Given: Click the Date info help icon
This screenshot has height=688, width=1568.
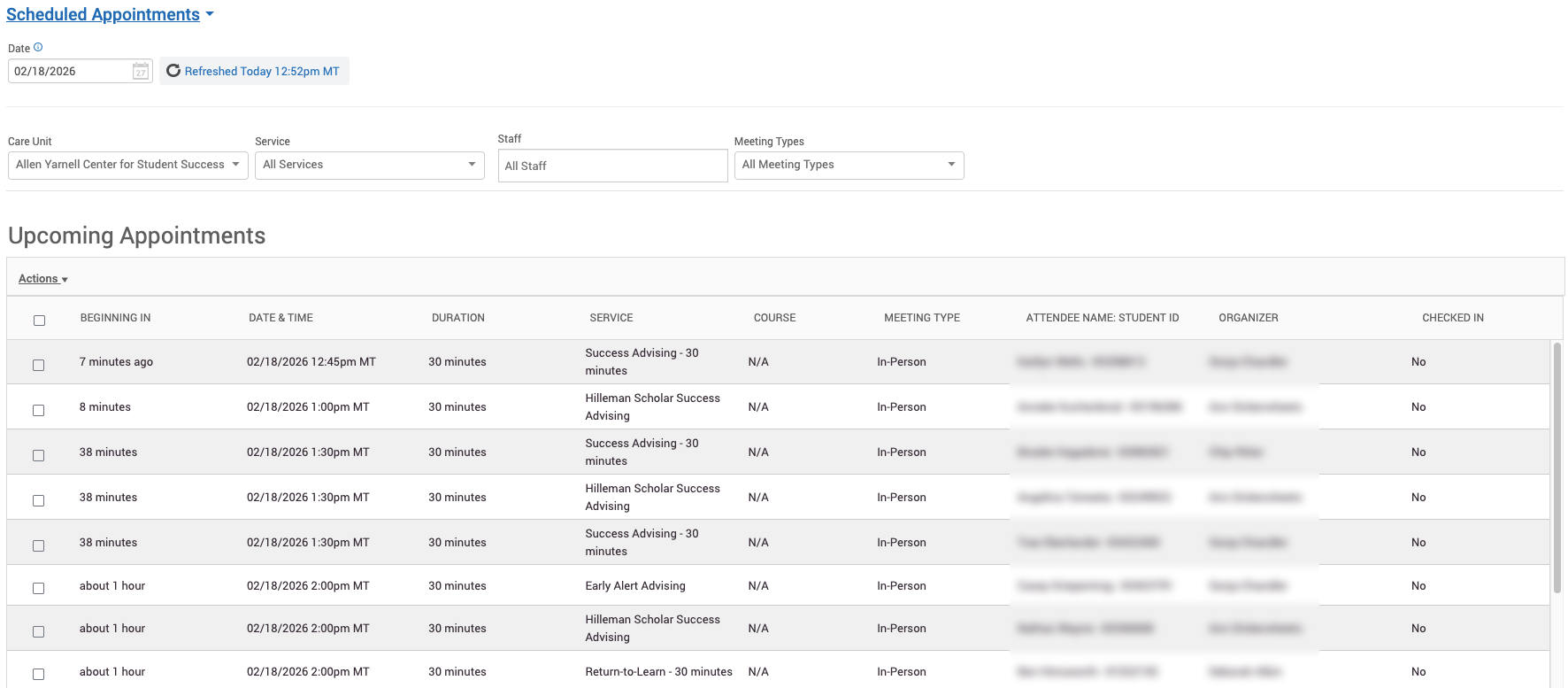Looking at the screenshot, I should pyautogui.click(x=38, y=48).
